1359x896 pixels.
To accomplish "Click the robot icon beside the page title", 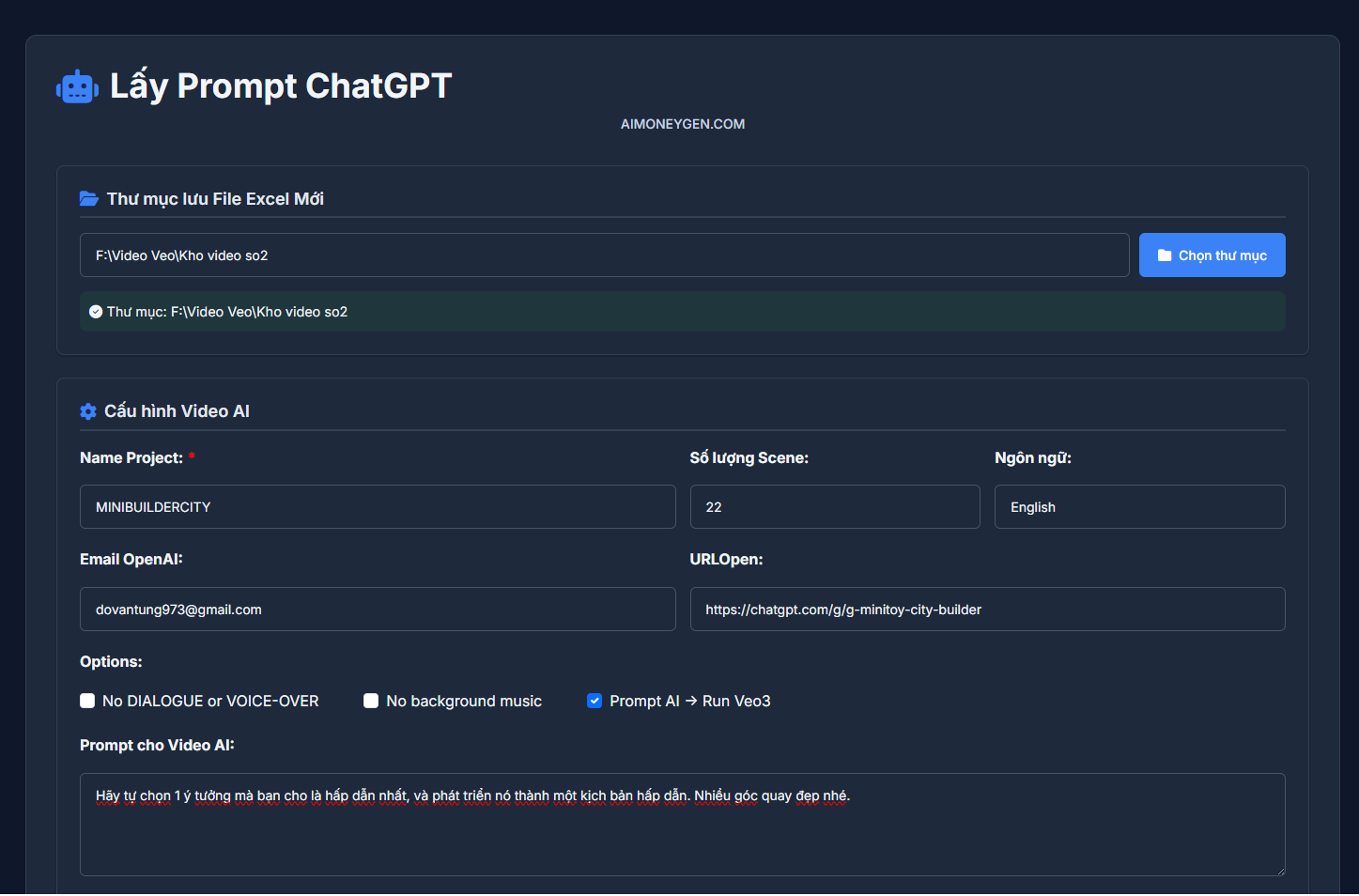I will [77, 87].
